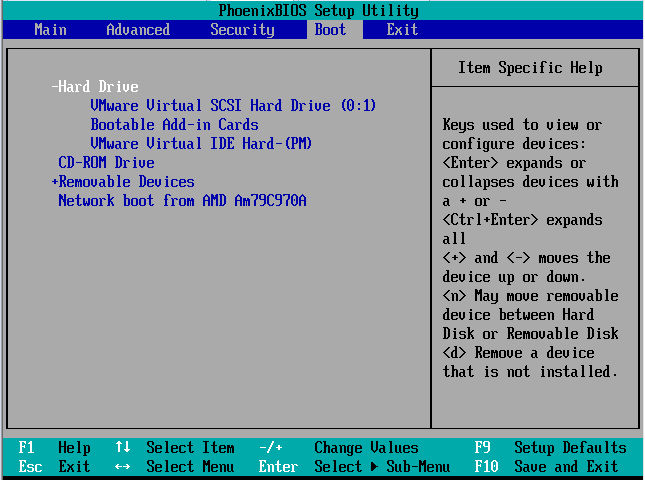Click F9 Setup Defaults in footer

click(x=550, y=448)
